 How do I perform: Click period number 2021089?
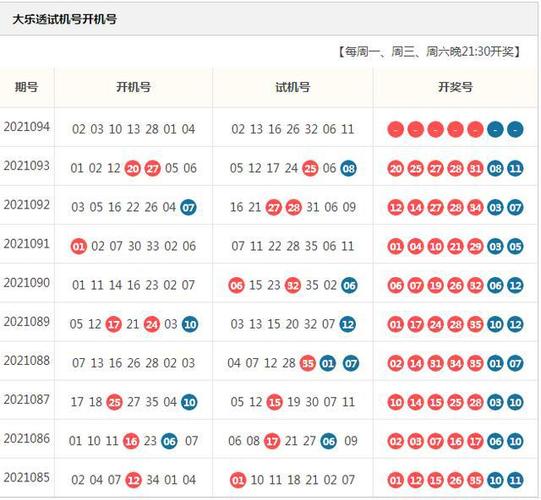(x=27, y=322)
